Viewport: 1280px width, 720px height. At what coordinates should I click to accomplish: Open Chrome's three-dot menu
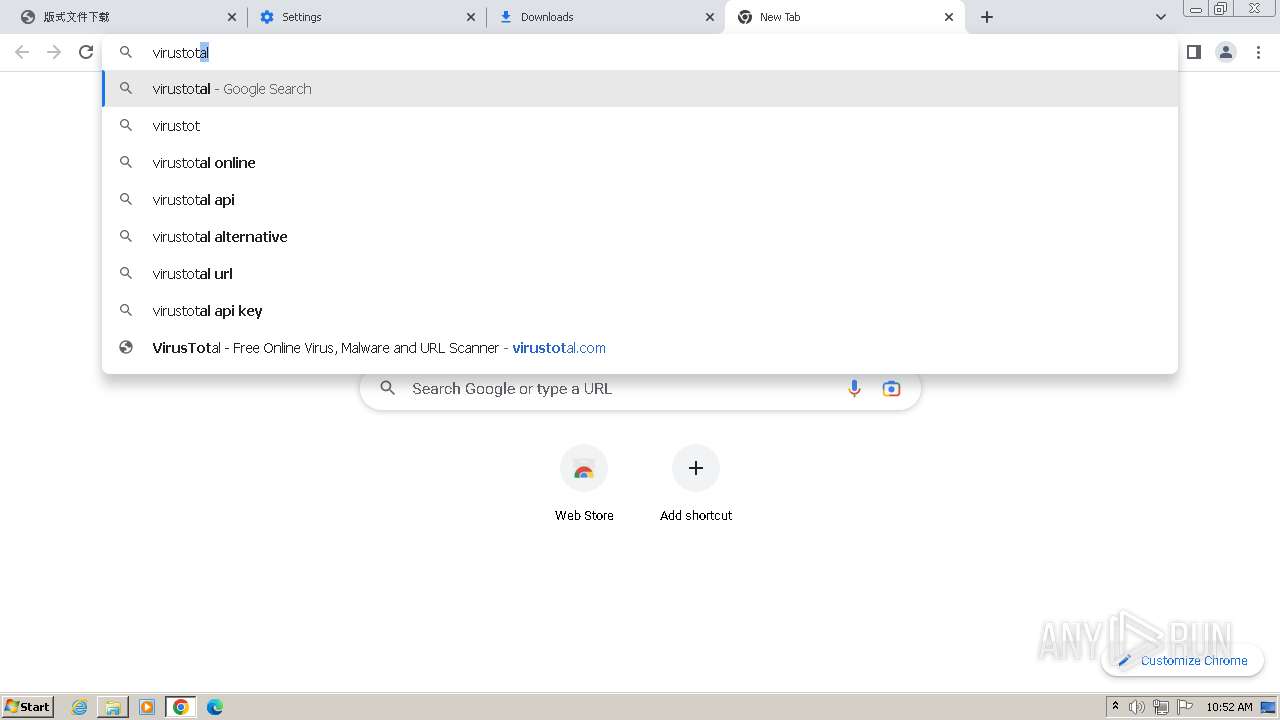click(x=1259, y=52)
